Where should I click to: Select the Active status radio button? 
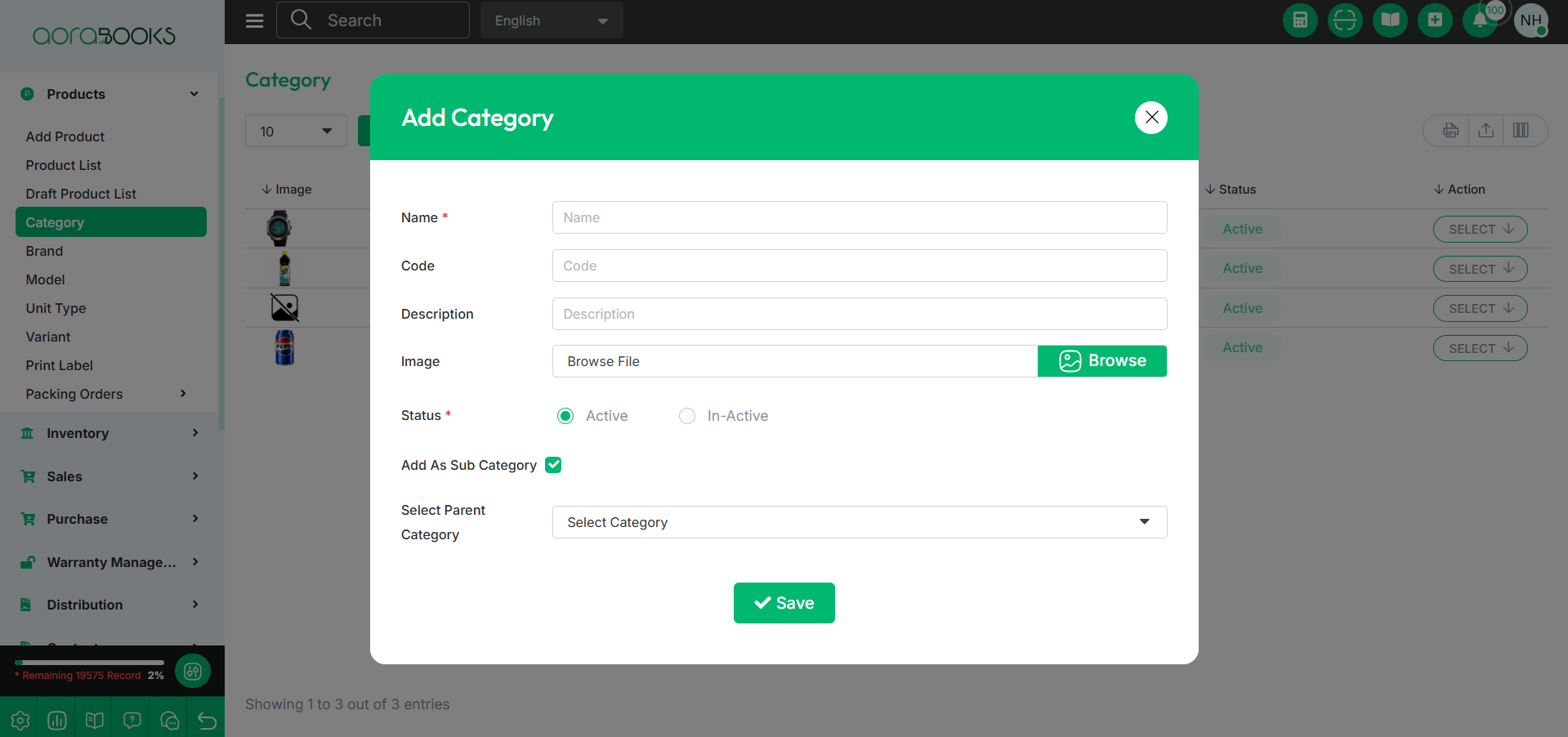[565, 416]
